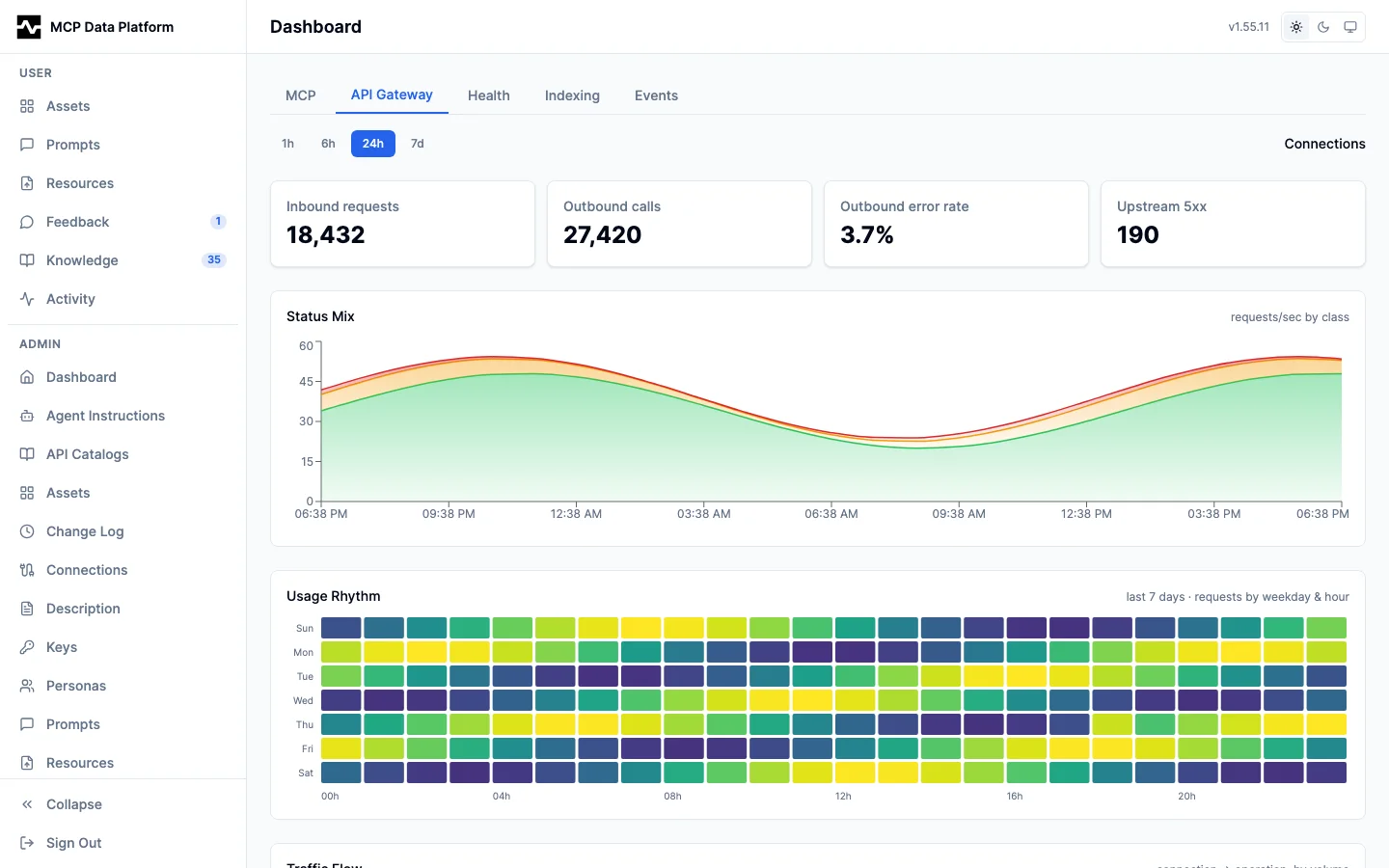Click the Sunday 00h heatmap cell

coord(341,628)
